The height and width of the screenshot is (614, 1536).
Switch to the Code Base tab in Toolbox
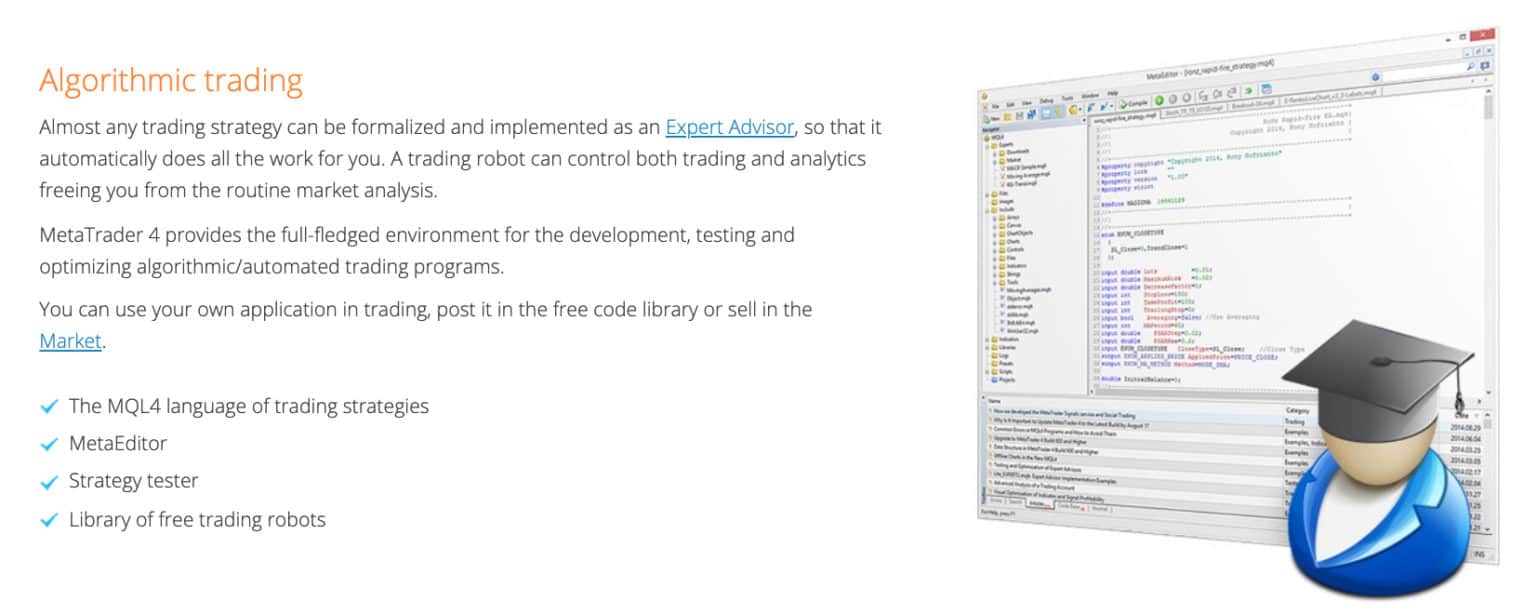click(x=1069, y=508)
